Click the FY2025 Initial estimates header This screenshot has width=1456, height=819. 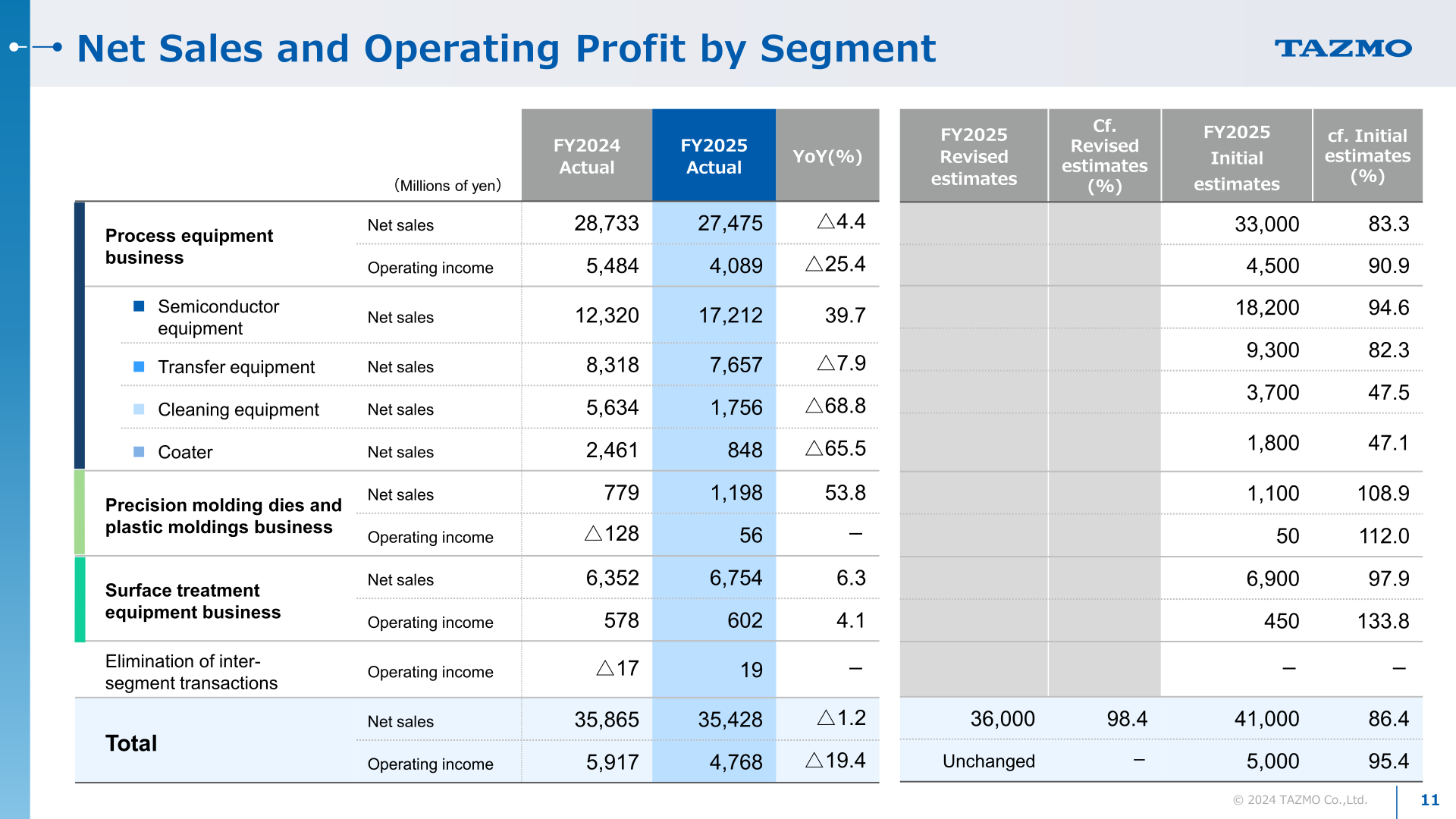click(1236, 156)
